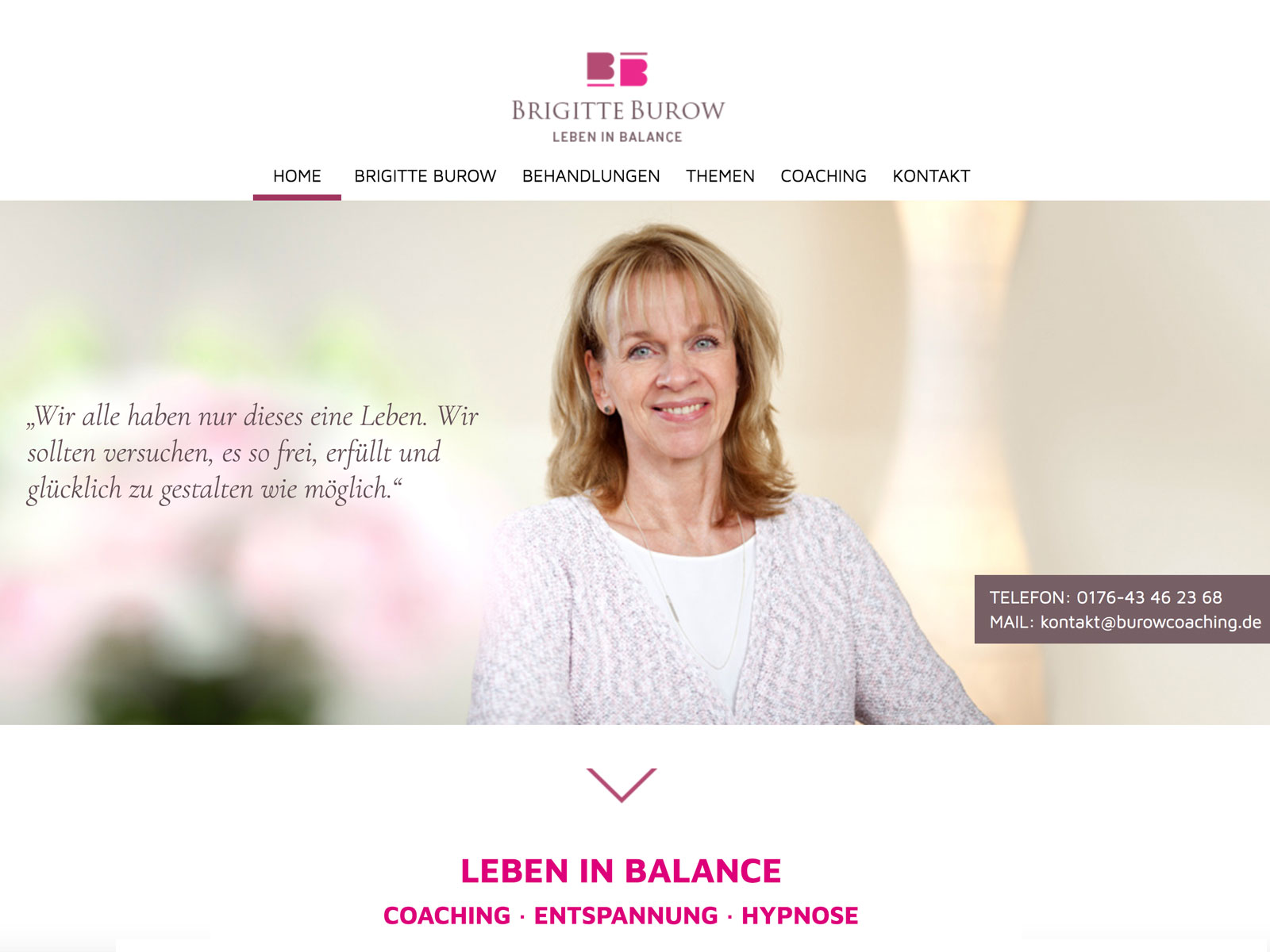Click the word COACHING in the pink subheading
Screen dimensions: 1270x952
[x=447, y=916]
